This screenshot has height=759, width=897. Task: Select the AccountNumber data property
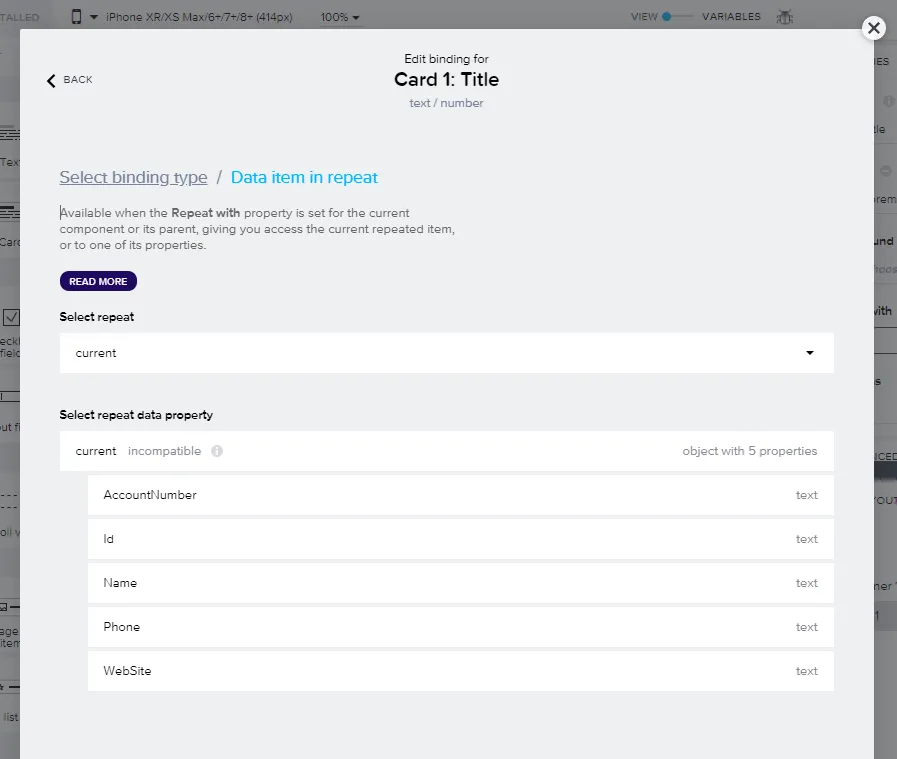tap(460, 495)
